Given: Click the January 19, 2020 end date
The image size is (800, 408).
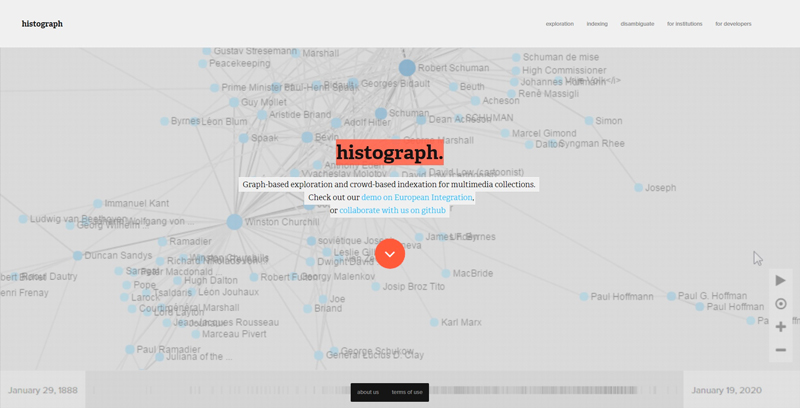Looking at the screenshot, I should point(727,390).
